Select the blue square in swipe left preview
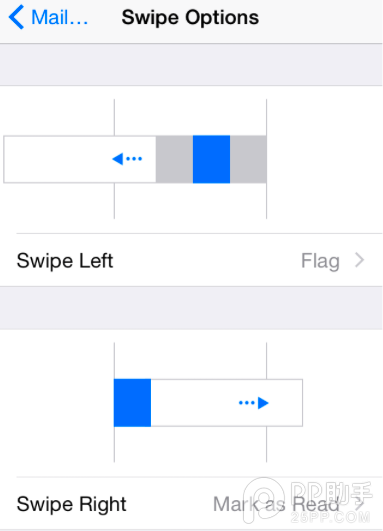The height and width of the screenshot is (531, 383). (211, 159)
